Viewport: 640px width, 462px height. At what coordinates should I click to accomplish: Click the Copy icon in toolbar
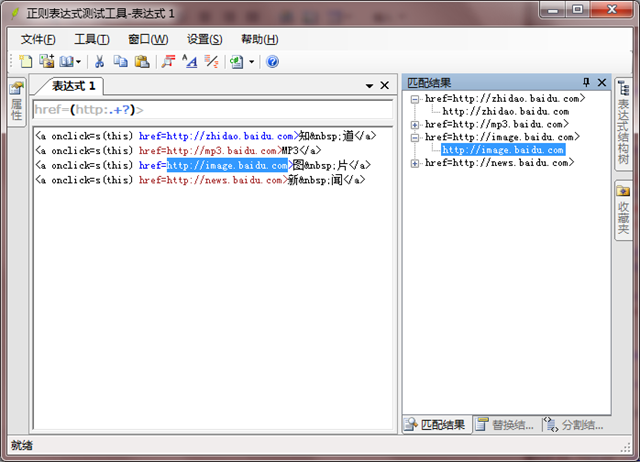tap(120, 62)
